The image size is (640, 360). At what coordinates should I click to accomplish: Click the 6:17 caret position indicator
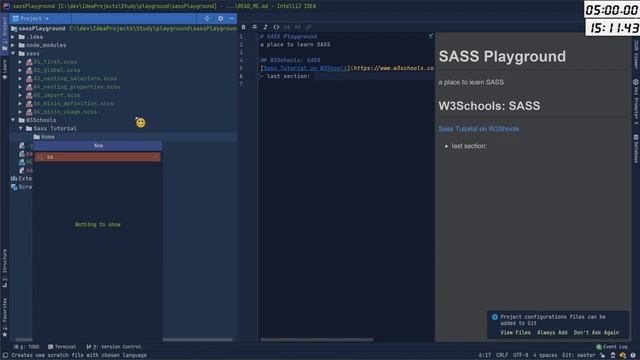point(485,356)
